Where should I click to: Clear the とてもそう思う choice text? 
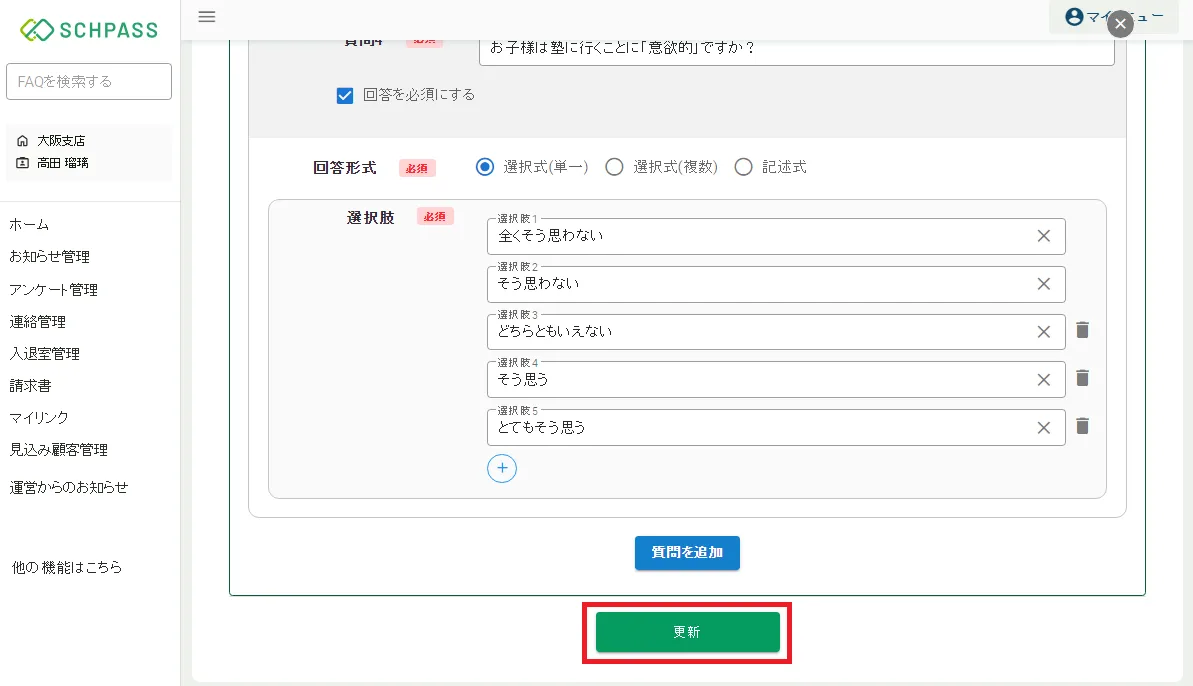click(x=1044, y=427)
